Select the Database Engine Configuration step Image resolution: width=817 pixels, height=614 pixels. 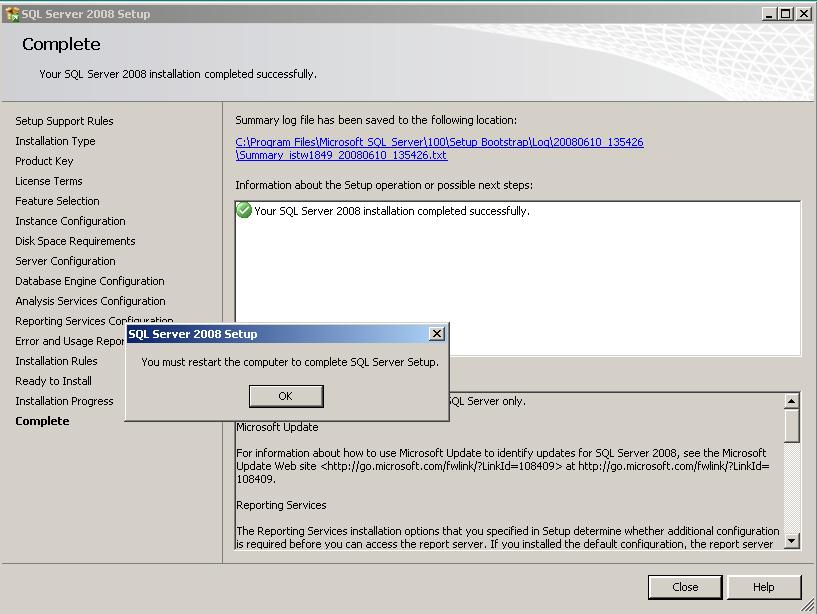point(90,281)
